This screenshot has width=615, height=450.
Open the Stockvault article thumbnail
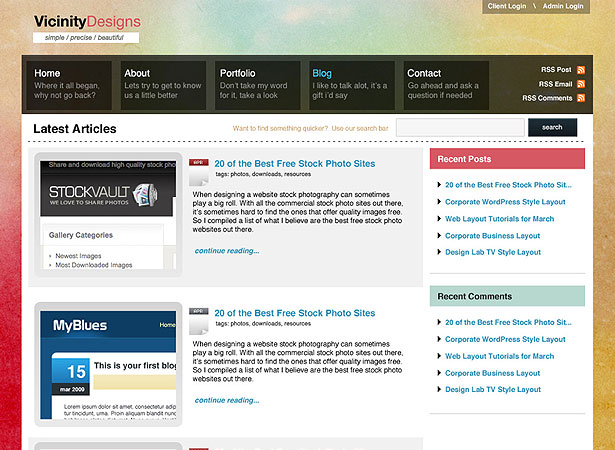tap(108, 215)
